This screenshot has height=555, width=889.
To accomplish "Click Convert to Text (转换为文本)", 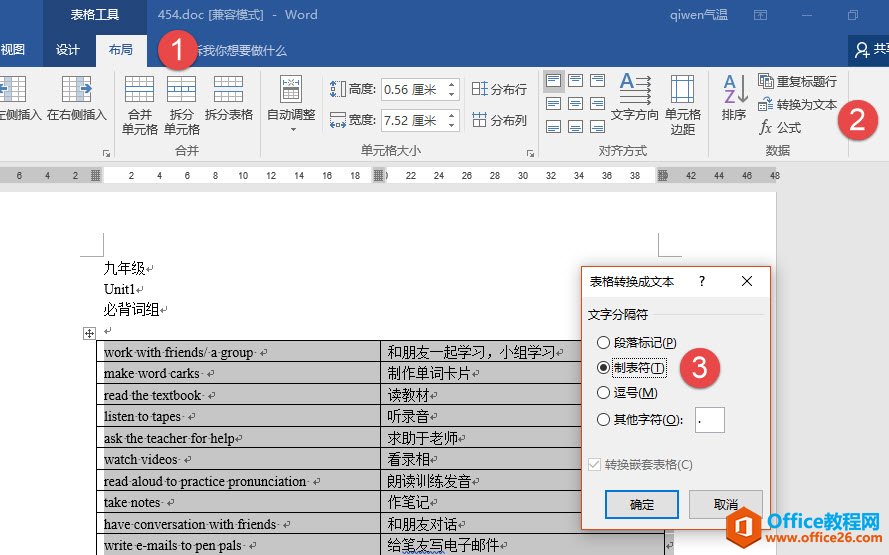I will tap(797, 104).
